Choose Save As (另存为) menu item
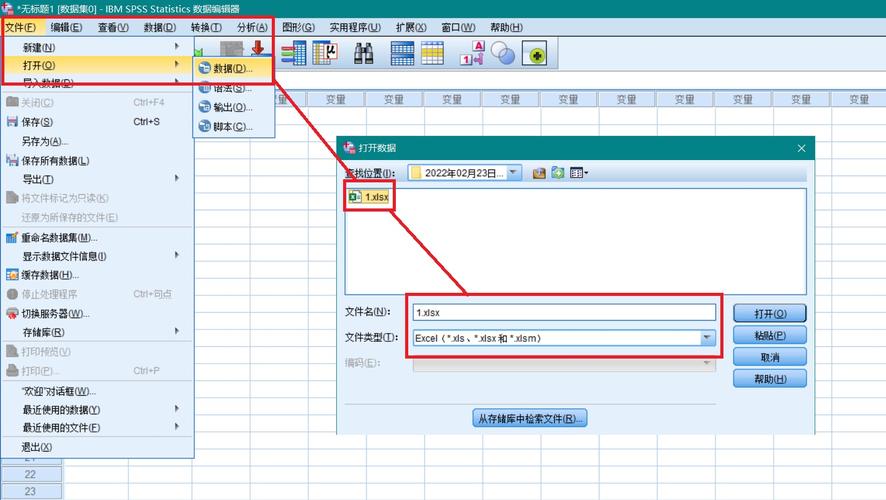Screen dimensions: 886x500 tap(44, 141)
